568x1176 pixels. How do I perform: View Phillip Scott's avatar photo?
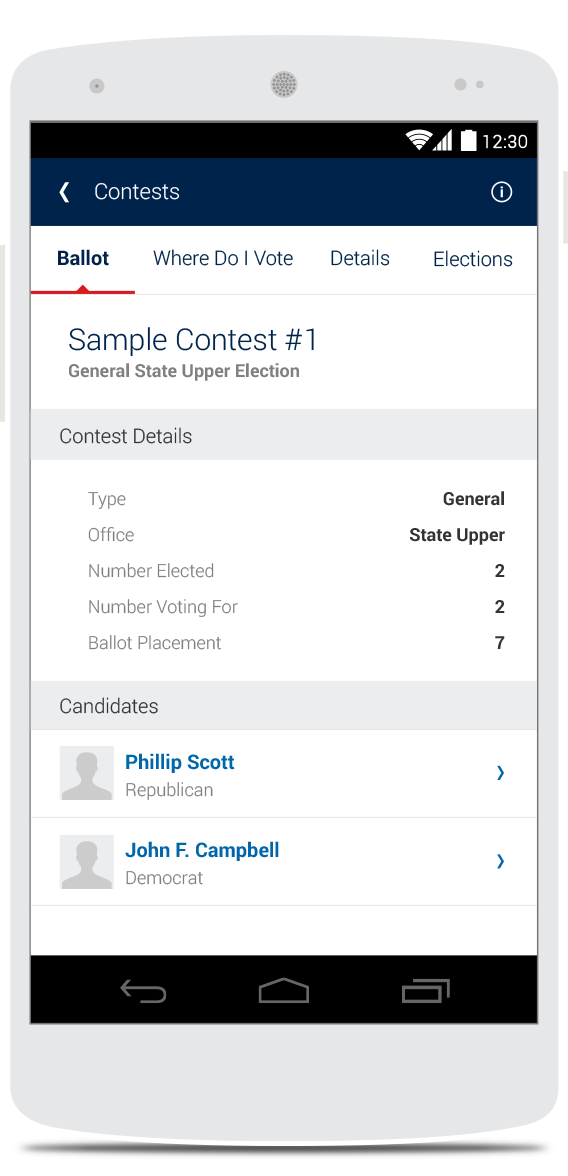87,772
